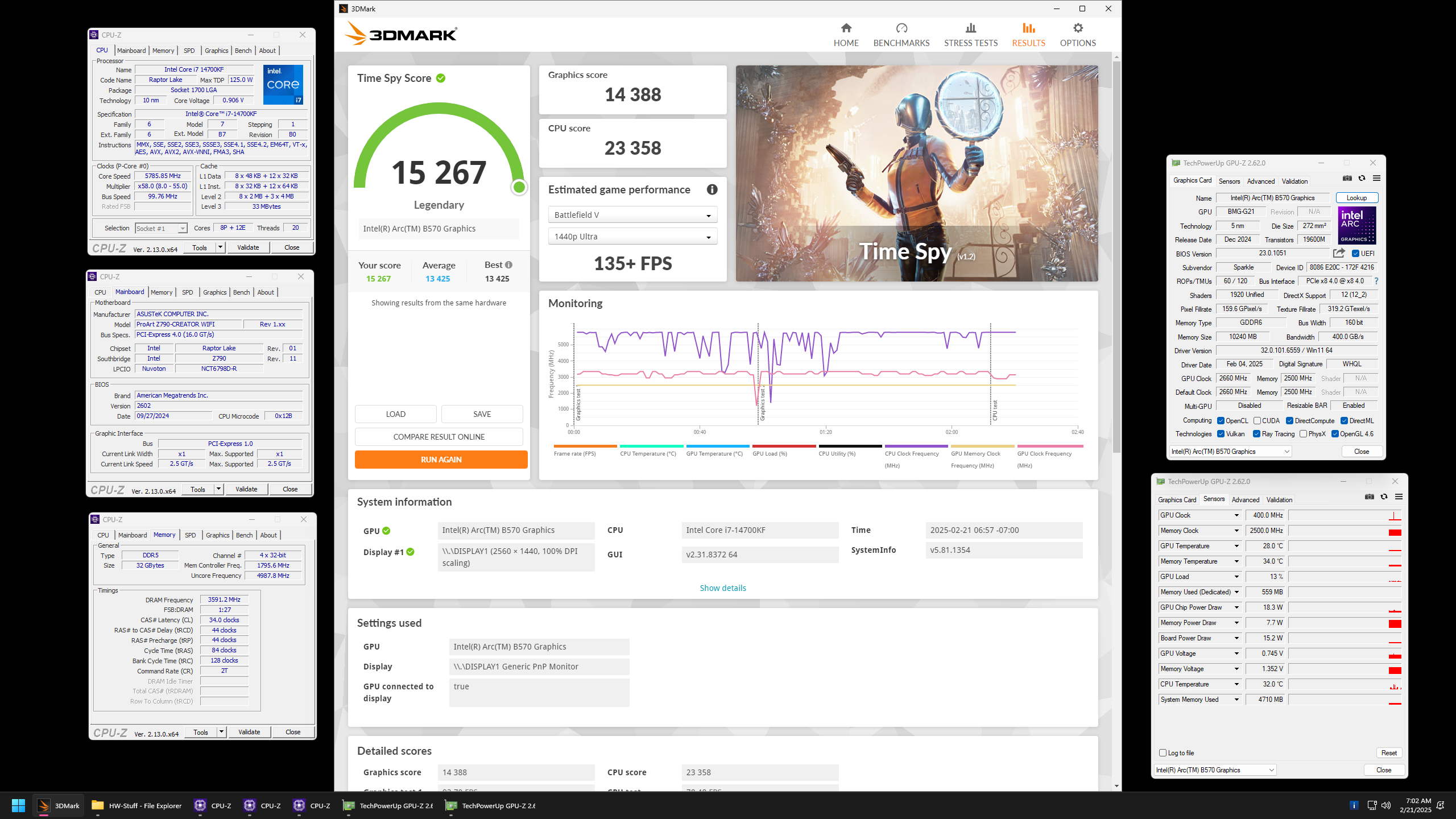The width and height of the screenshot is (1456, 819).
Task: Open the GPU Temperature sensor dropdown
Action: [1236, 546]
